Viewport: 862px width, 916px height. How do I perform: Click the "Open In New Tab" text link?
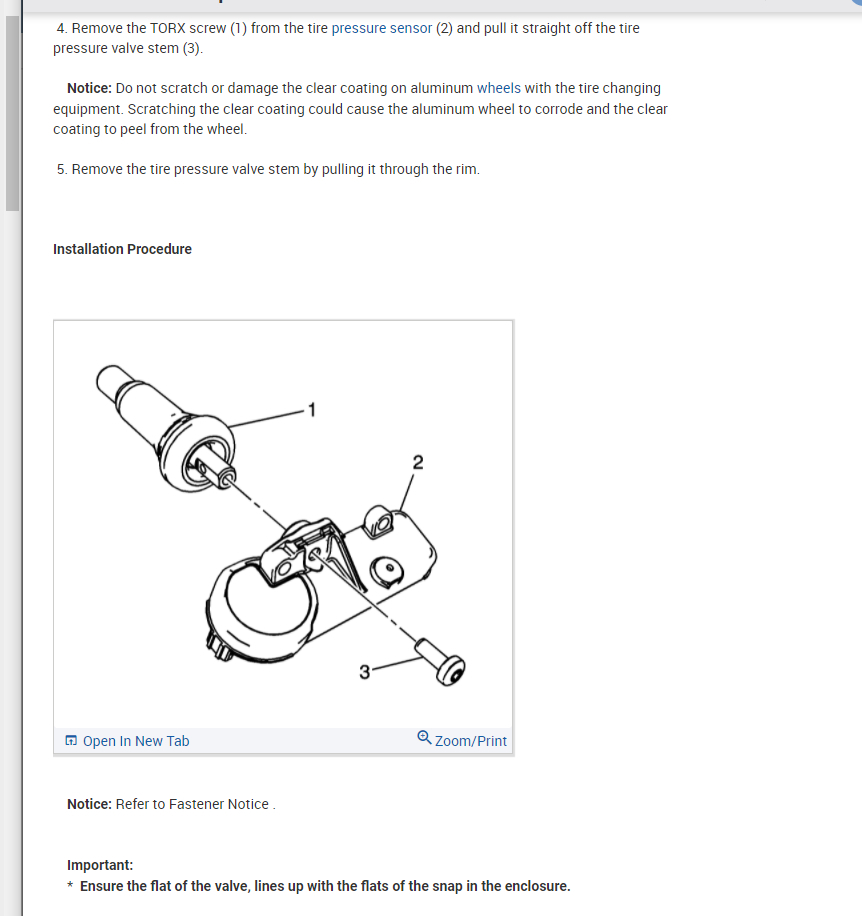(x=136, y=741)
